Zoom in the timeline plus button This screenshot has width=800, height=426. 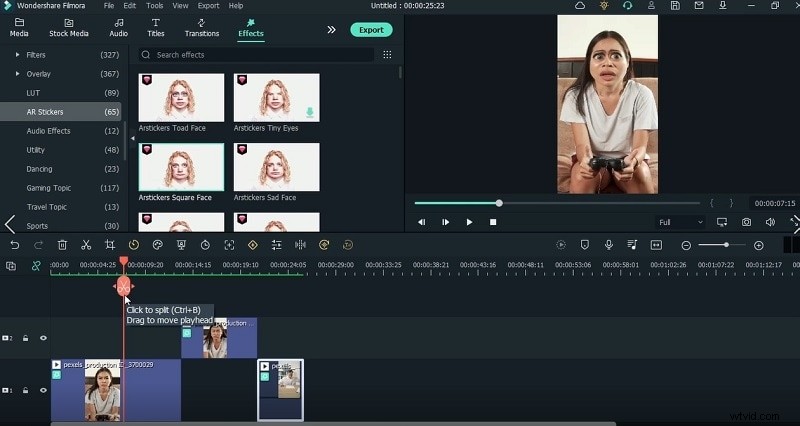click(x=759, y=246)
